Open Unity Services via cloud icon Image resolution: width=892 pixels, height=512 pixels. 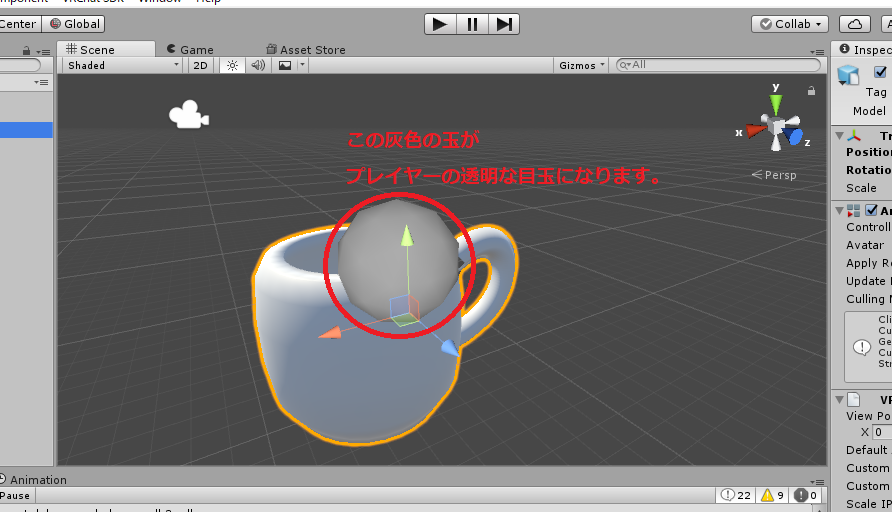pos(855,24)
